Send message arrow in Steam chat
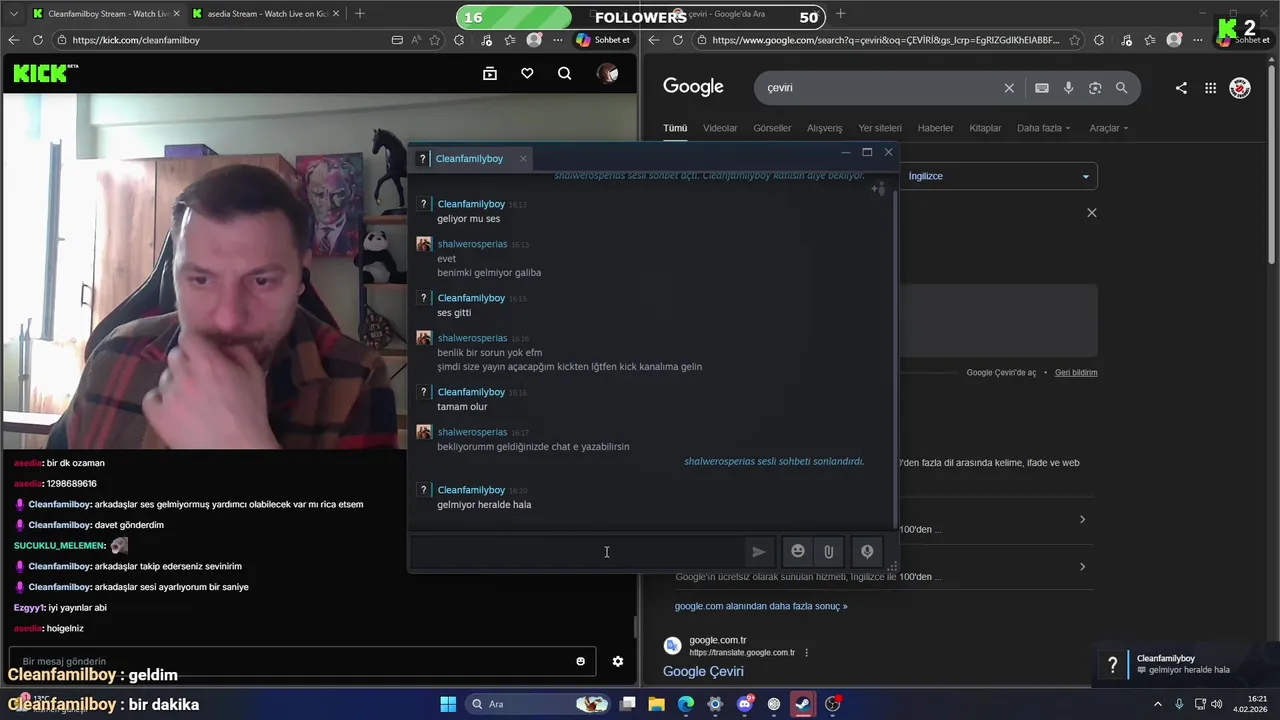 [x=759, y=551]
